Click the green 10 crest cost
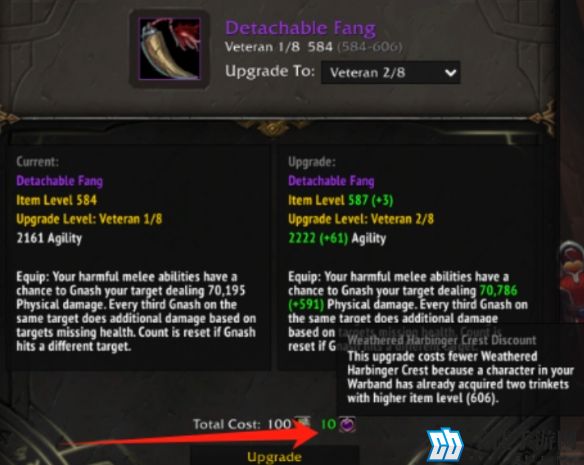584x465 pixels. (328, 424)
